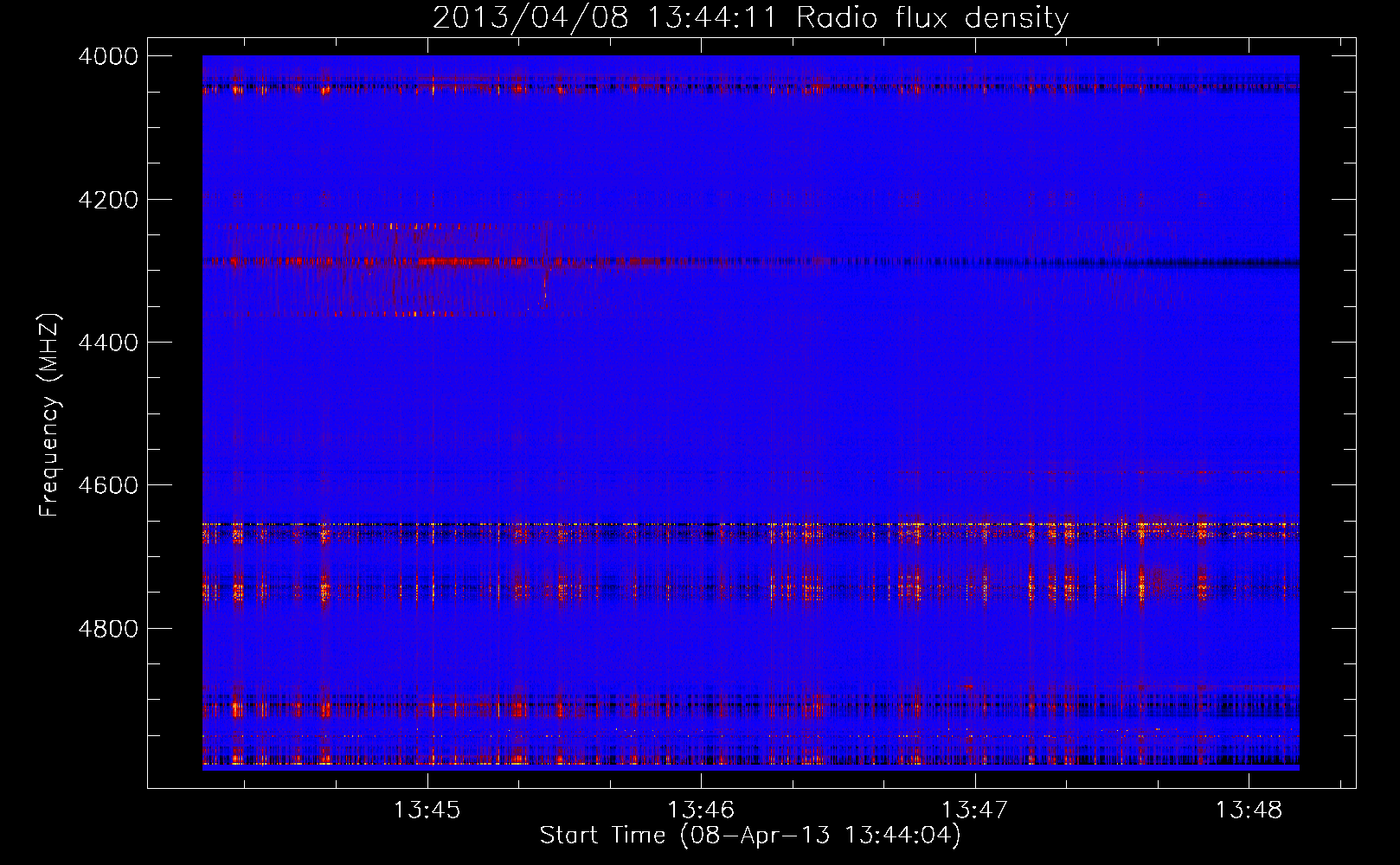Viewport: 1400px width, 865px height.
Task: Click the 4000 frequency axis label
Action: point(107,56)
